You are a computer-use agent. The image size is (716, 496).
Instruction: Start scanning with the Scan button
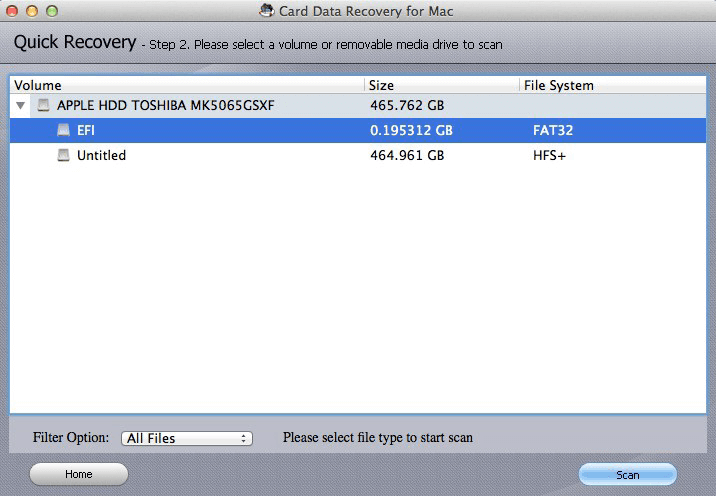628,475
